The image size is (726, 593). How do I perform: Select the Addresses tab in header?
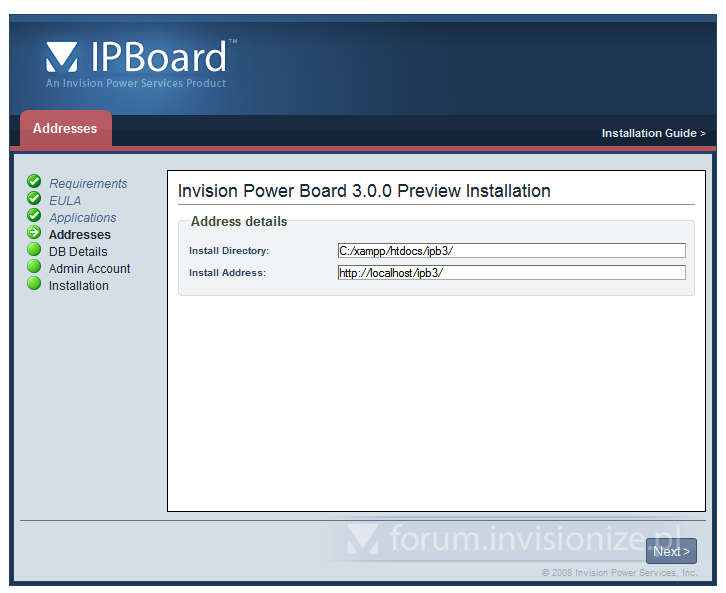tap(65, 129)
